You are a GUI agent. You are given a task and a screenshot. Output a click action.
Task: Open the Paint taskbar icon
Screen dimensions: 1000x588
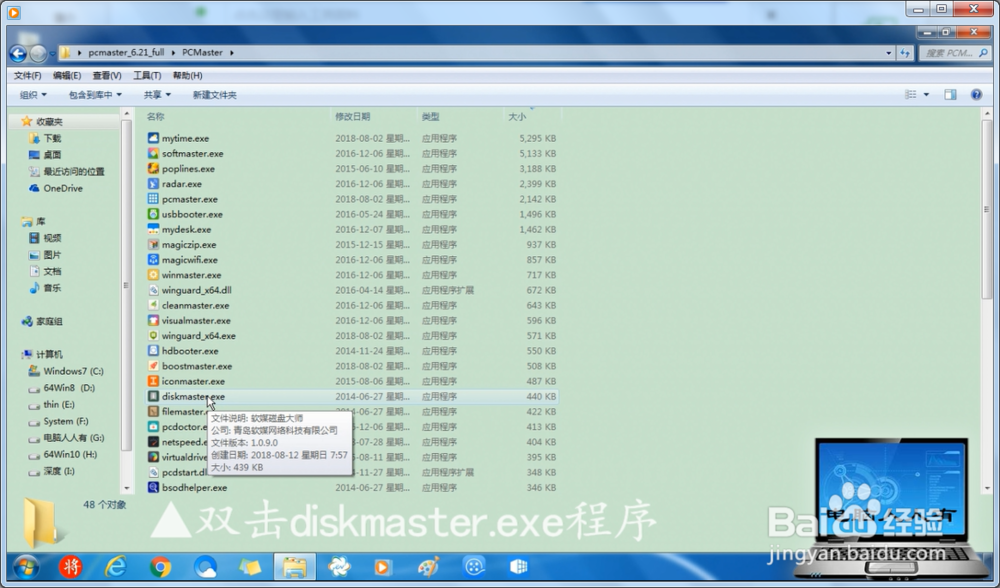(x=429, y=566)
